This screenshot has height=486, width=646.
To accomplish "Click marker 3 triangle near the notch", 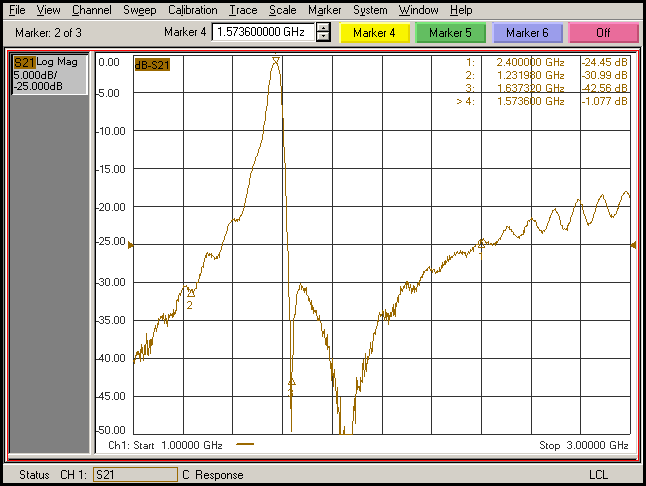I will [x=292, y=382].
